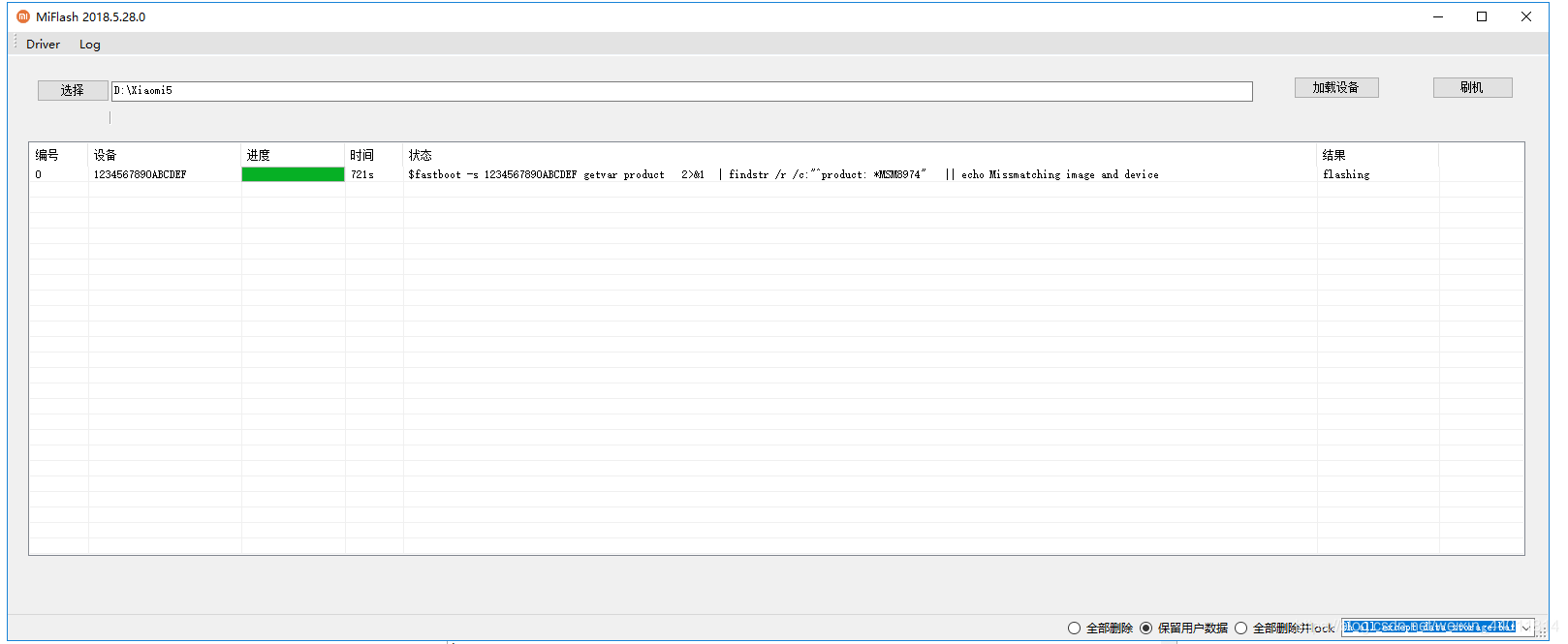Click the 加载设备 button
Screen dimensions: 1568x644
click(x=1336, y=87)
